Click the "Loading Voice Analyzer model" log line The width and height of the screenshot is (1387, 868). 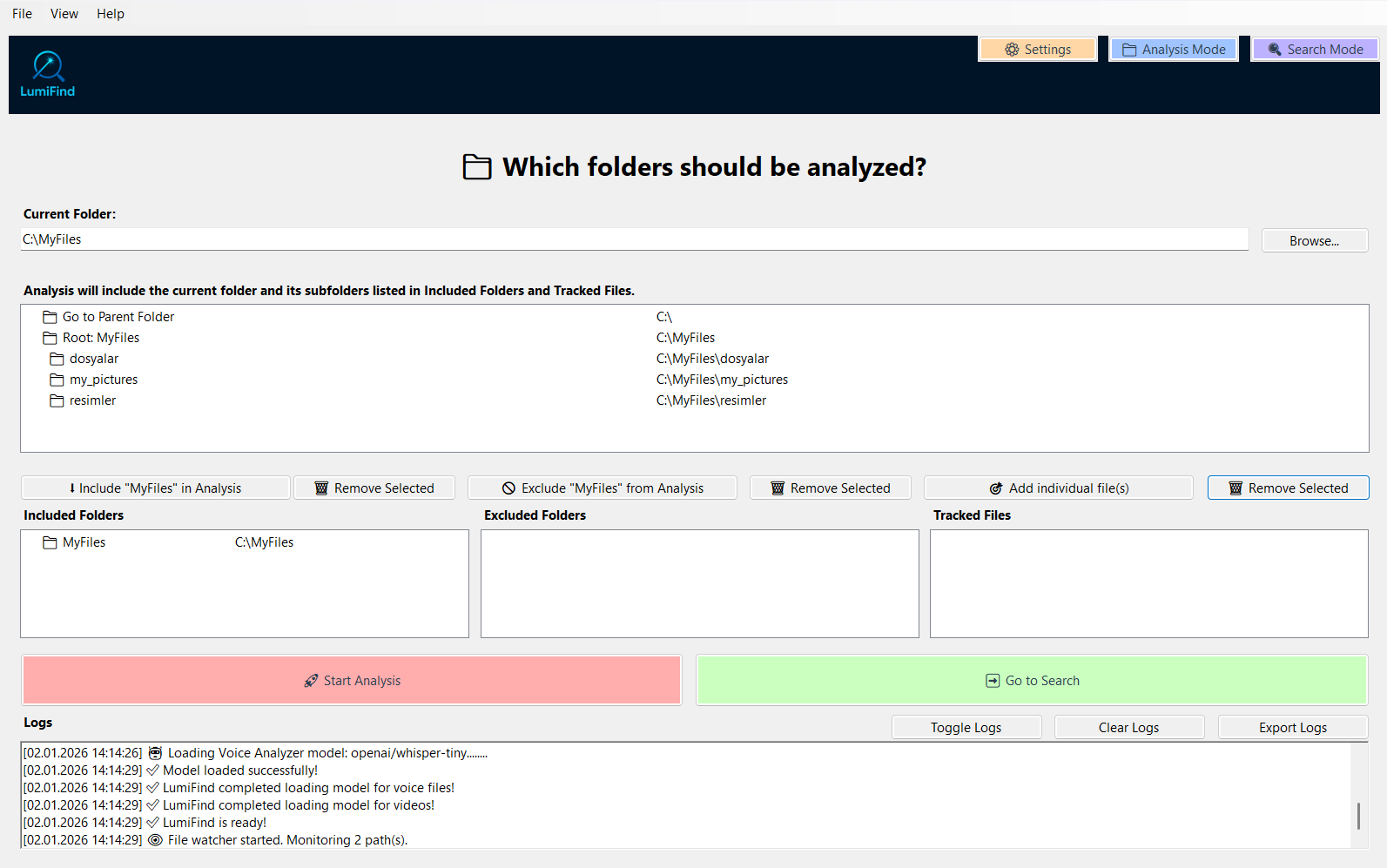(x=255, y=753)
